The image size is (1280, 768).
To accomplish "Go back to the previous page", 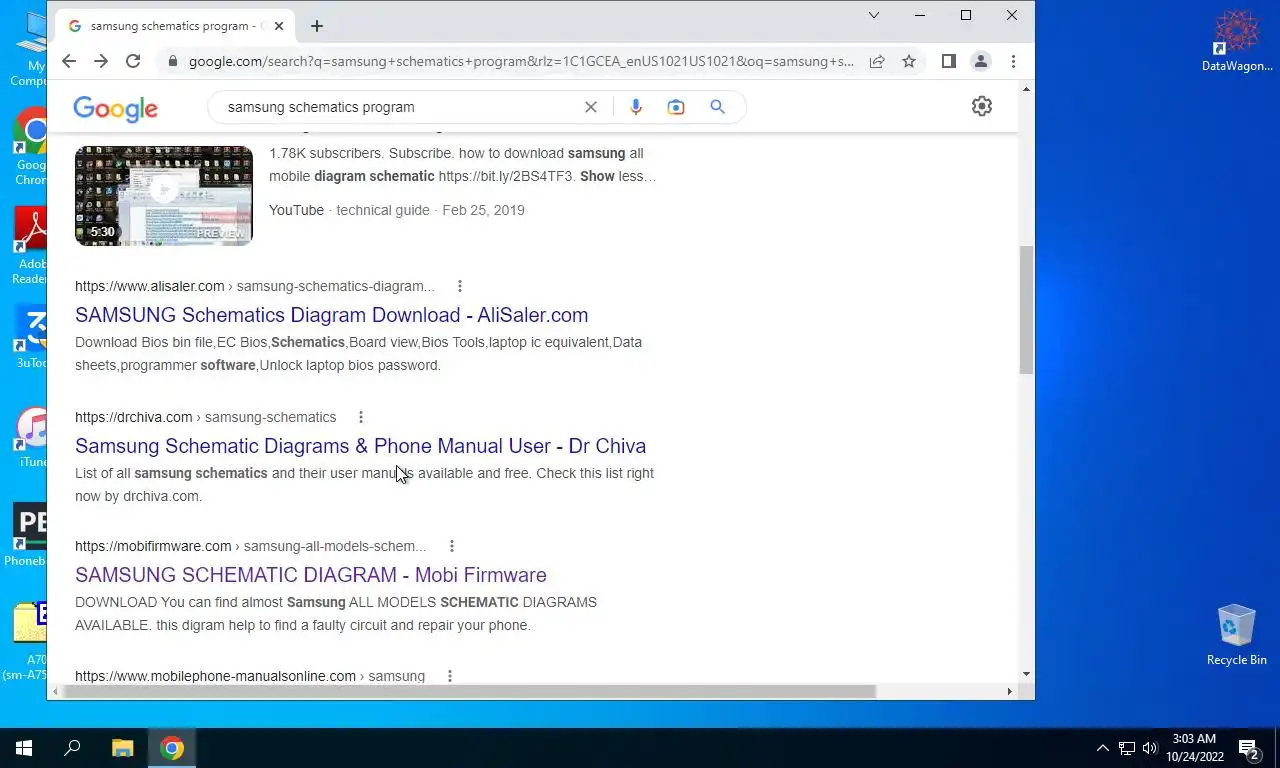I will 68,61.
